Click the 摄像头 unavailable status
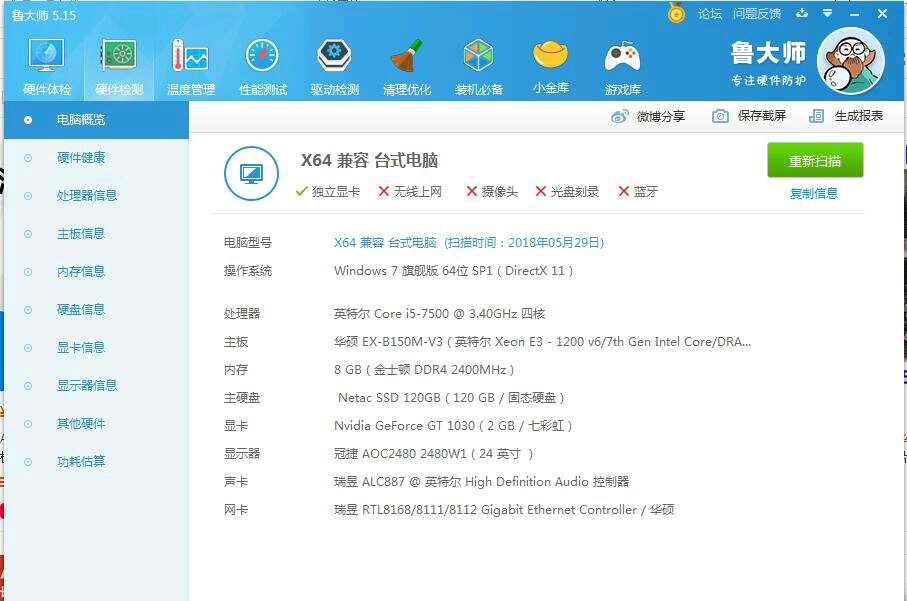 pos(492,191)
